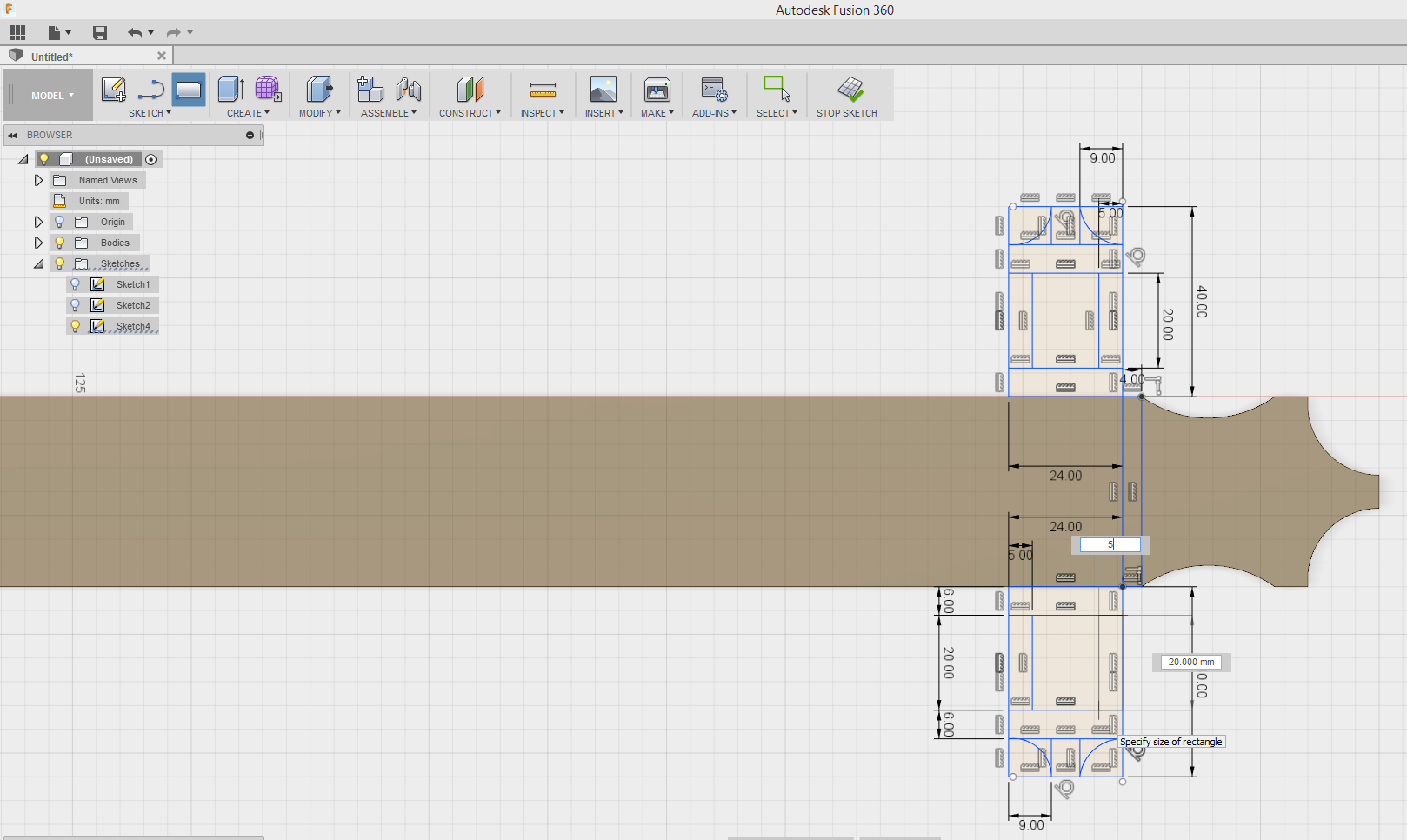Activate the Unsaved component radio button
This screenshot has width=1407, height=840.
[x=151, y=159]
